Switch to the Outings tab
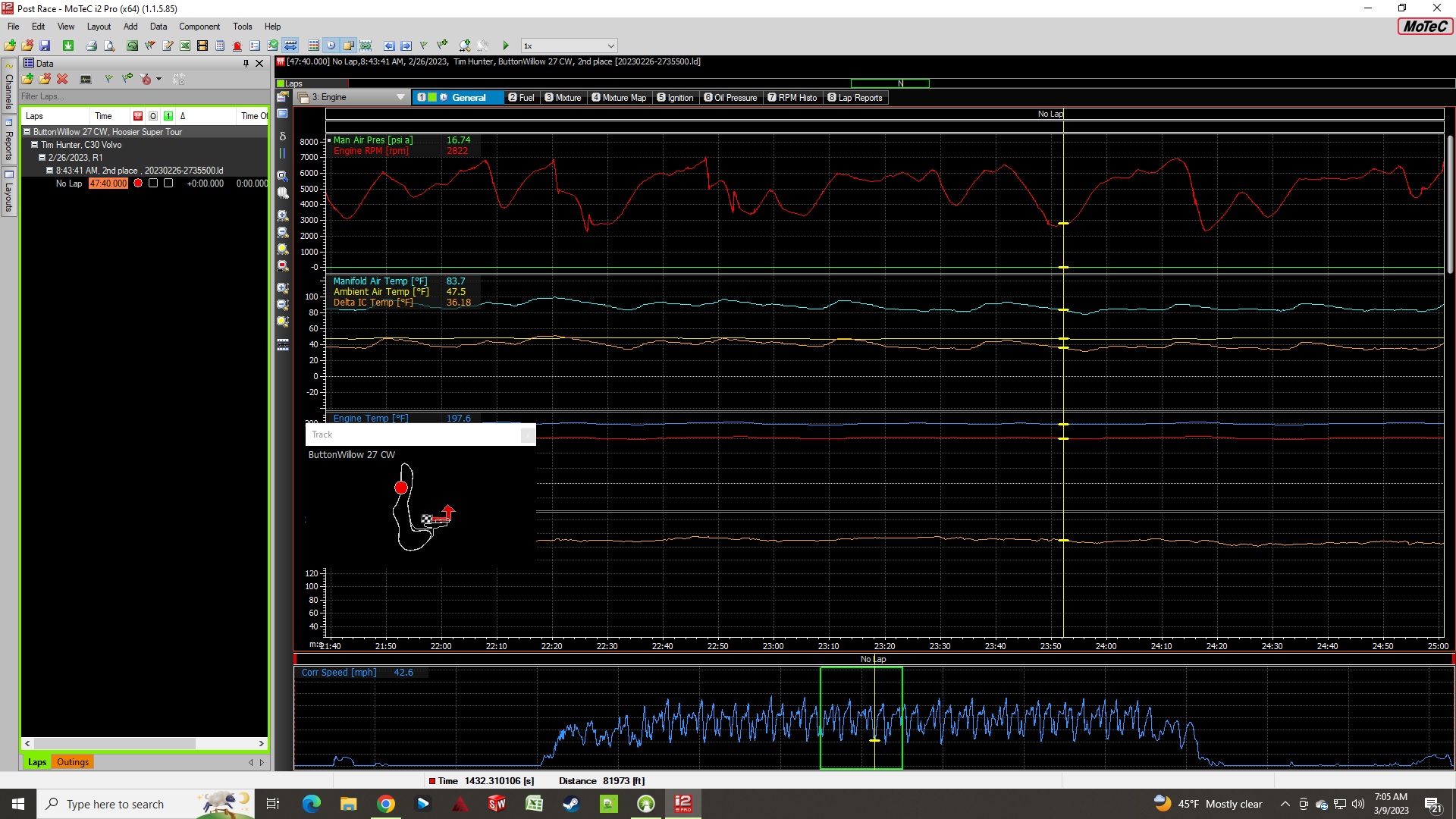Screen dimensions: 1456x819 tap(73, 762)
